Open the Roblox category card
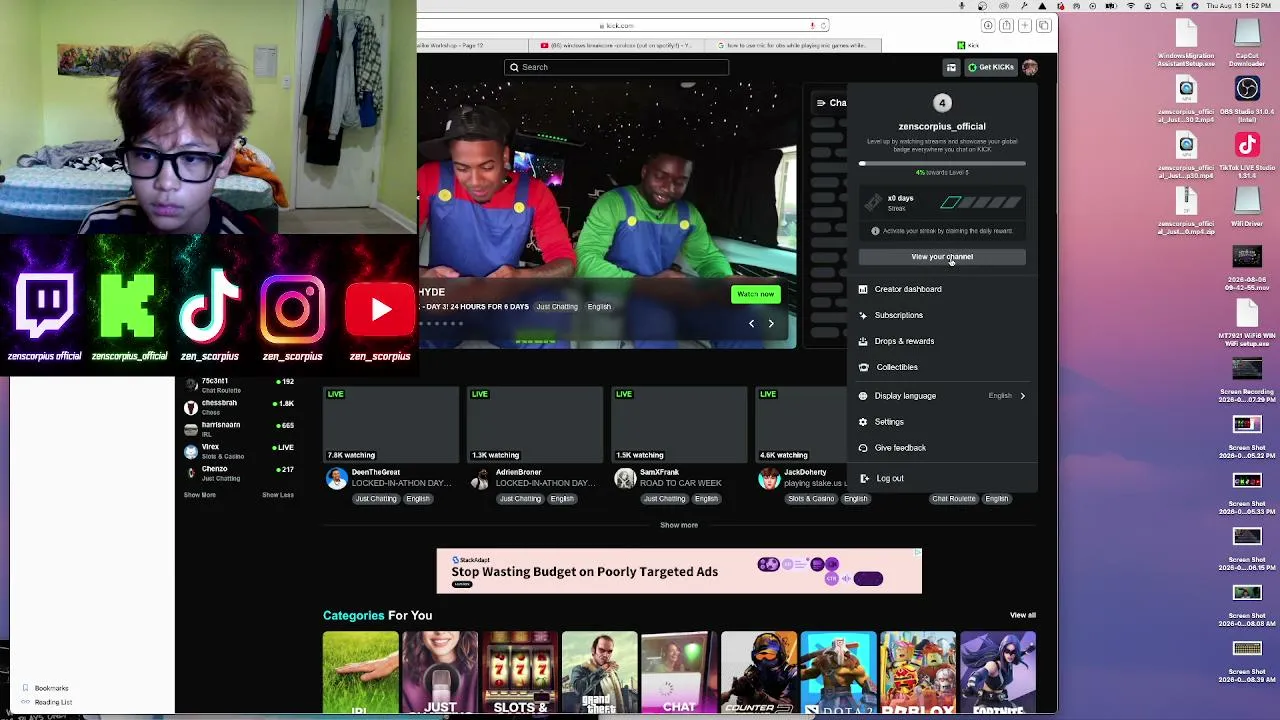Screen dimensions: 1280x720 click(x=918, y=674)
